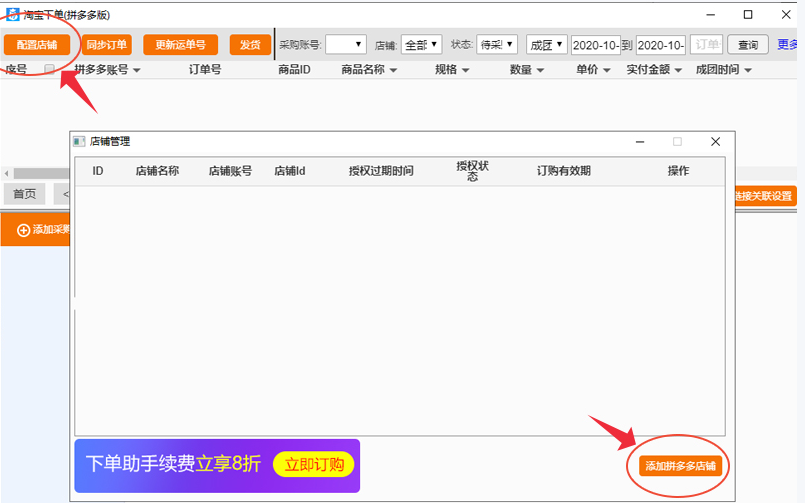Click the left arrow on the horizontal scrollbar
Image resolution: width=805 pixels, height=503 pixels.
click(x=6, y=173)
